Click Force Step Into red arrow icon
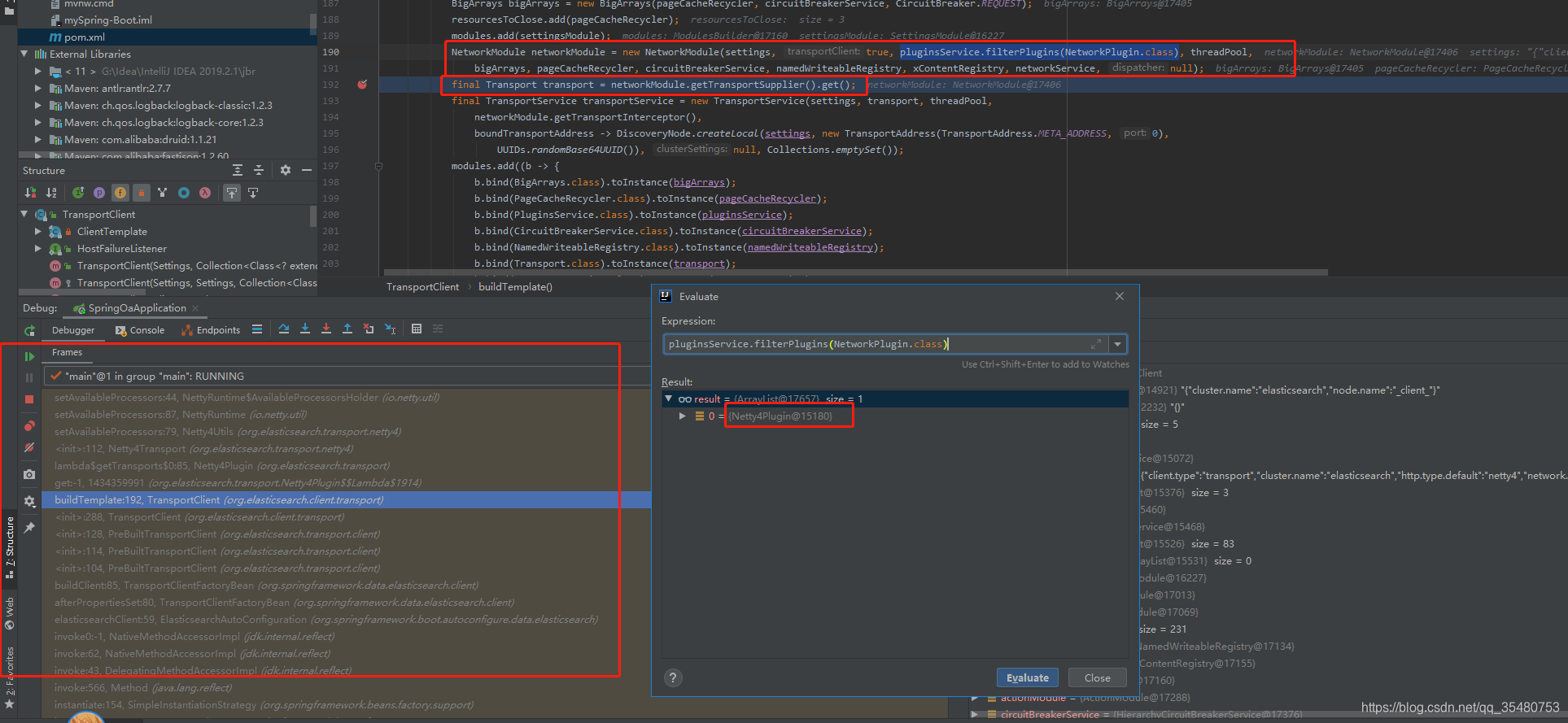 [326, 329]
